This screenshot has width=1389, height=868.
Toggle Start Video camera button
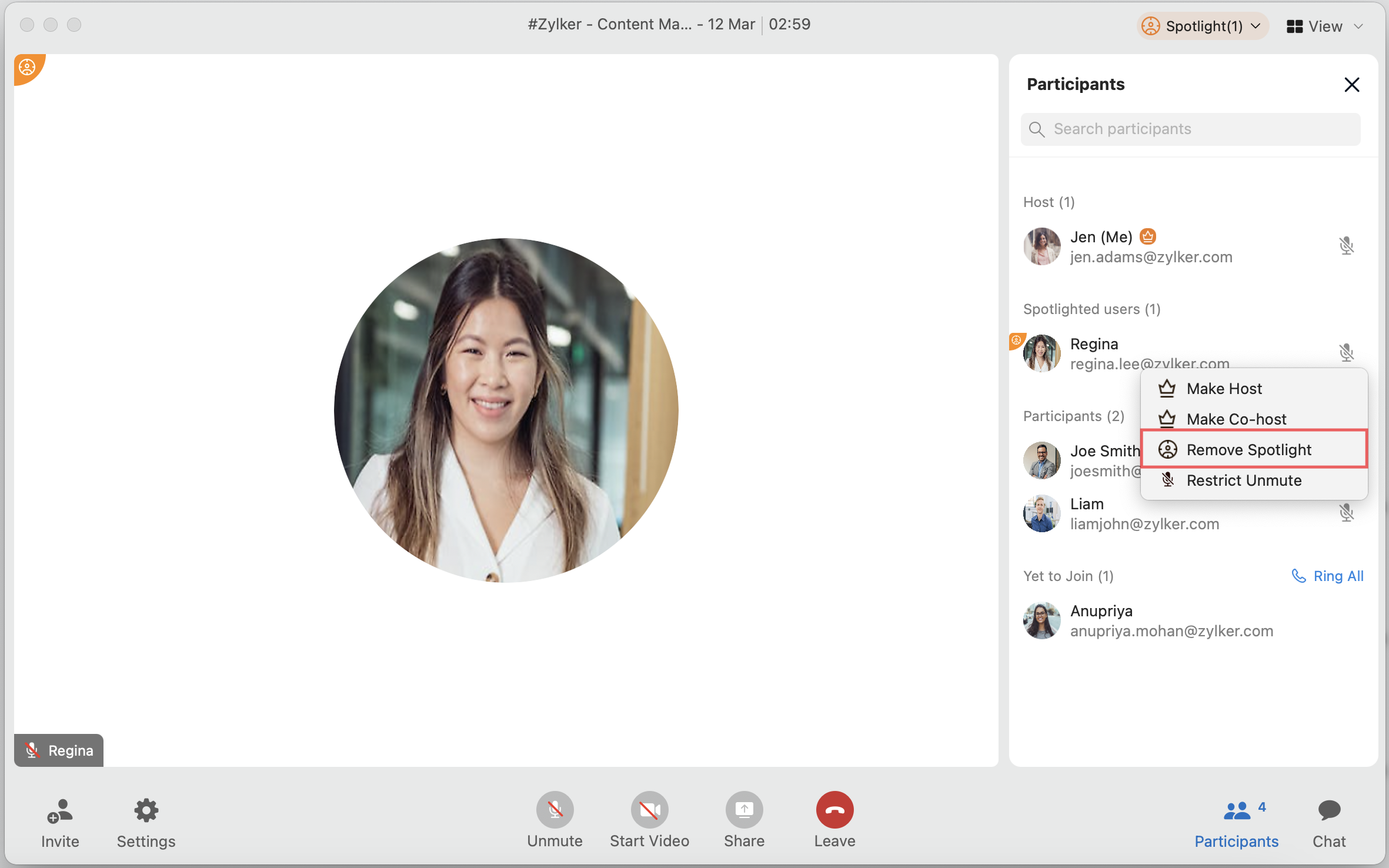(649, 810)
